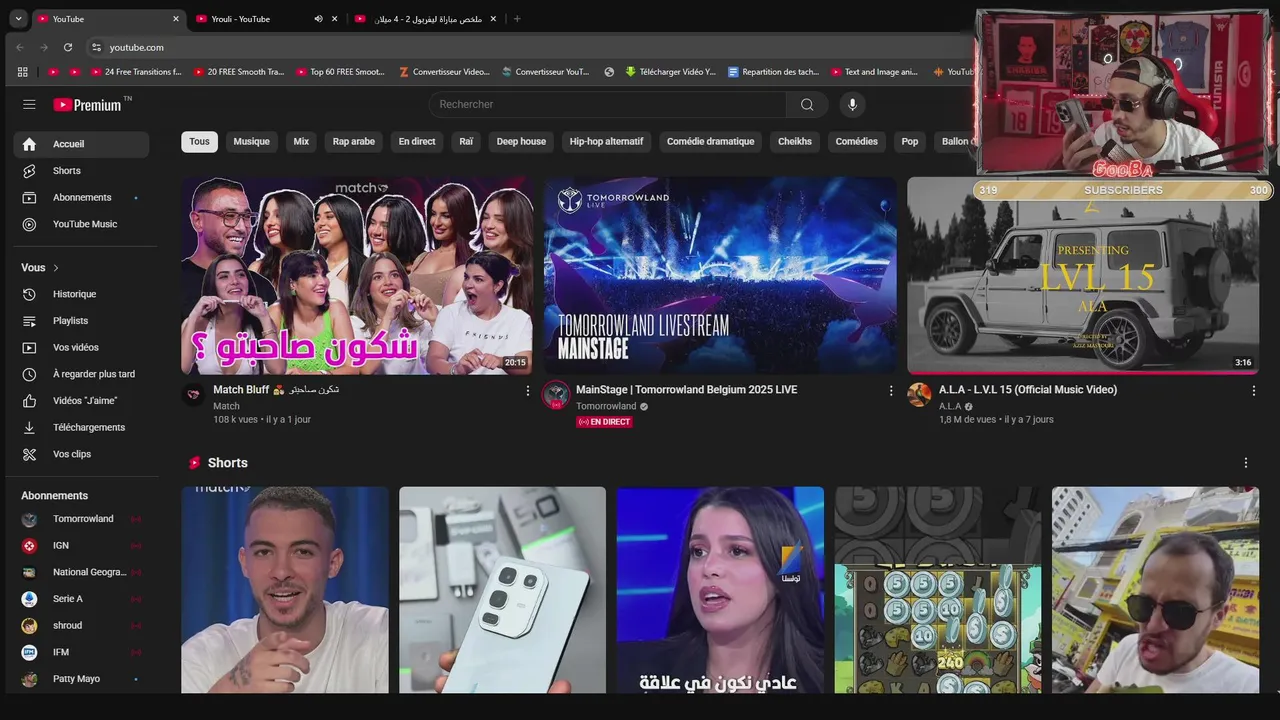The width and height of the screenshot is (1280, 720).
Task: View site information icon in address bar
Action: click(96, 47)
